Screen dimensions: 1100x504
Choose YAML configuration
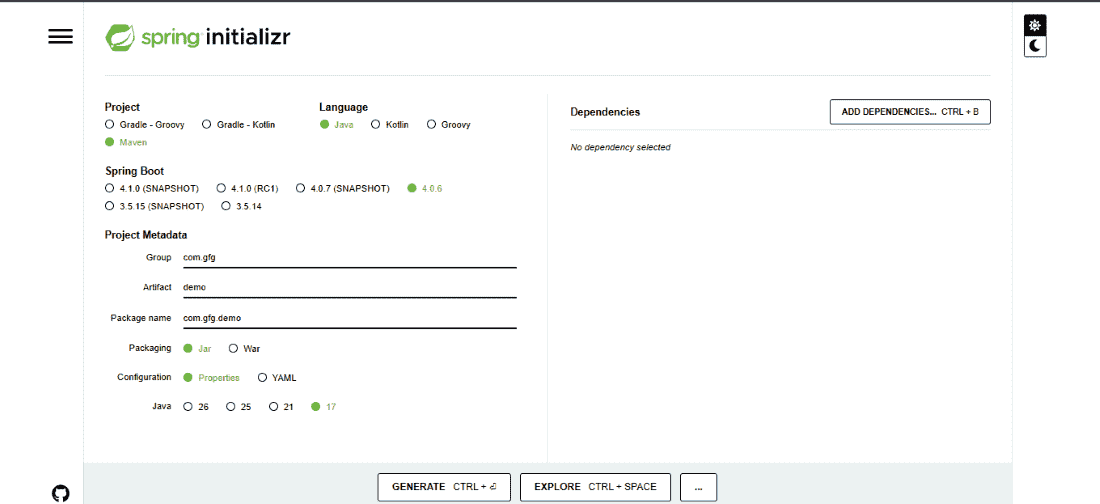[277, 378]
